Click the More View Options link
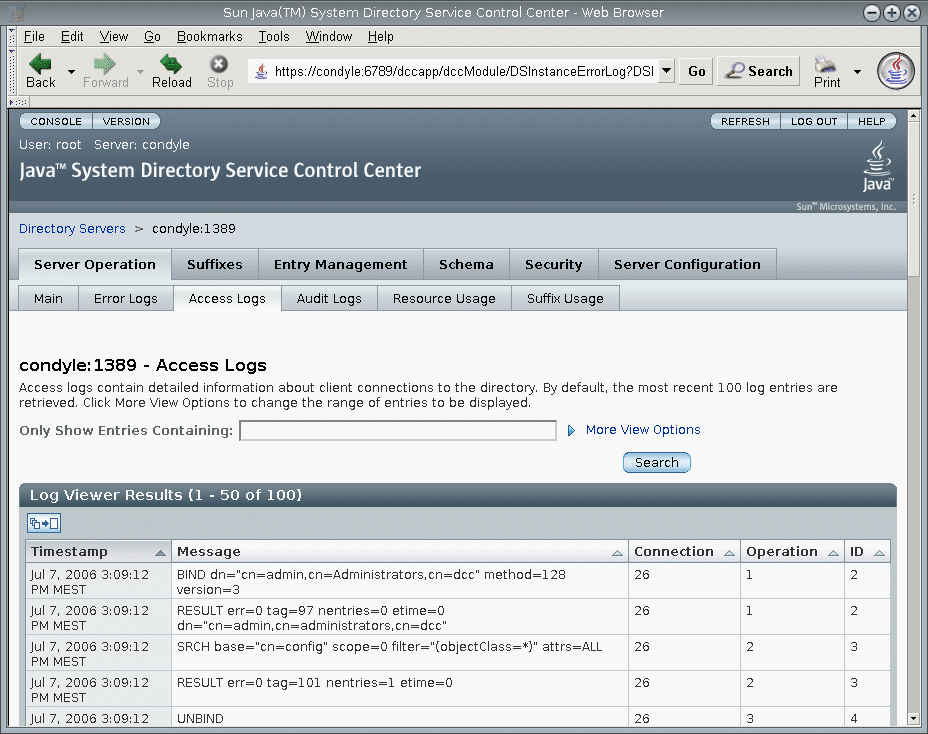 (643, 430)
